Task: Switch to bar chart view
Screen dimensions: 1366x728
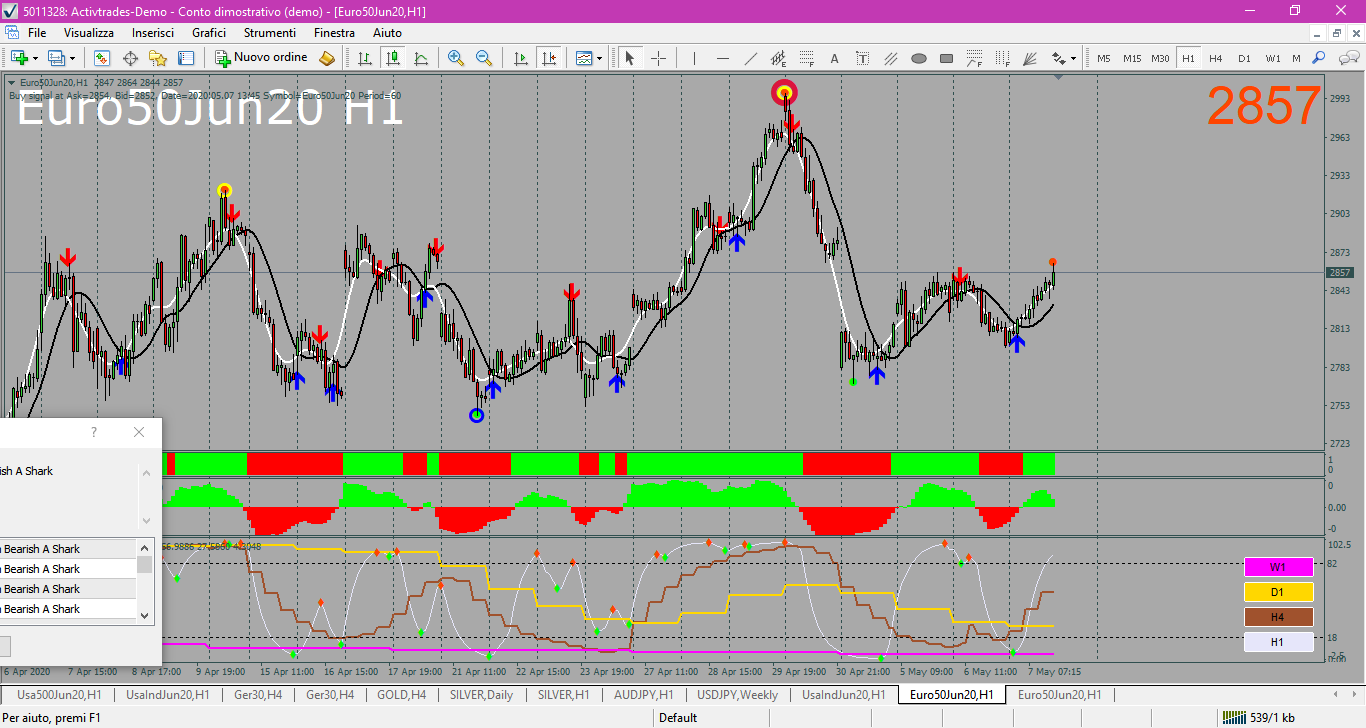Action: 366,58
